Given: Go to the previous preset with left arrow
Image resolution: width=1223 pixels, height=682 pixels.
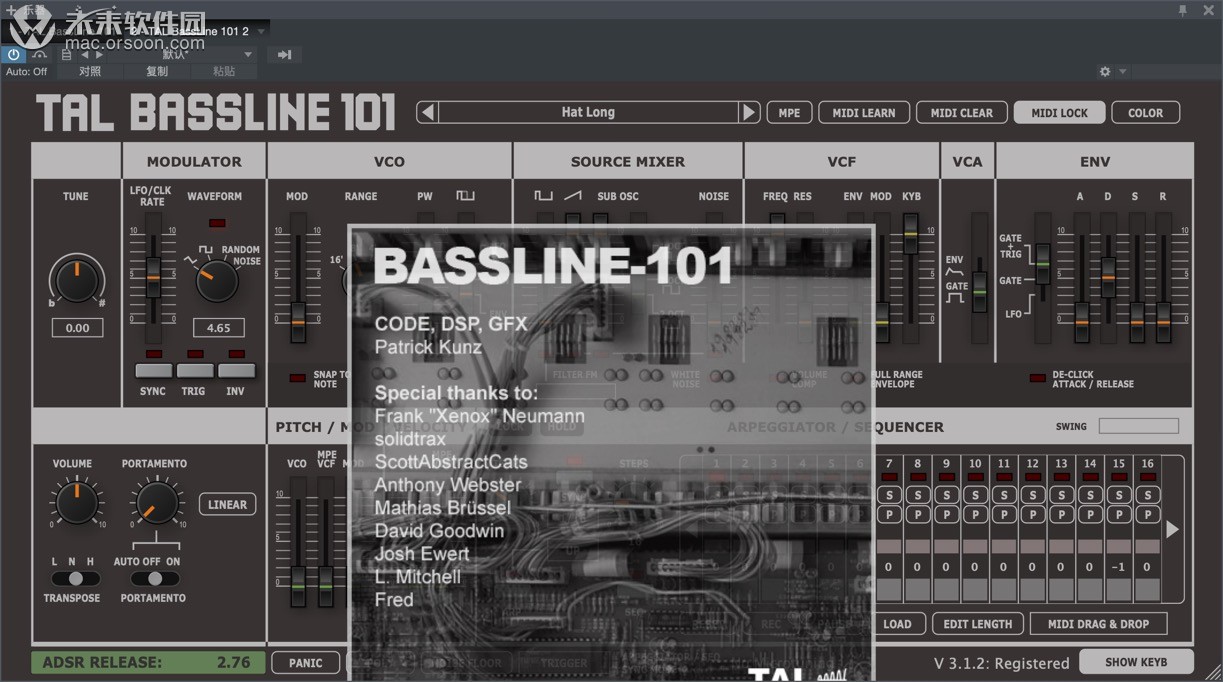Looking at the screenshot, I should tap(428, 113).
